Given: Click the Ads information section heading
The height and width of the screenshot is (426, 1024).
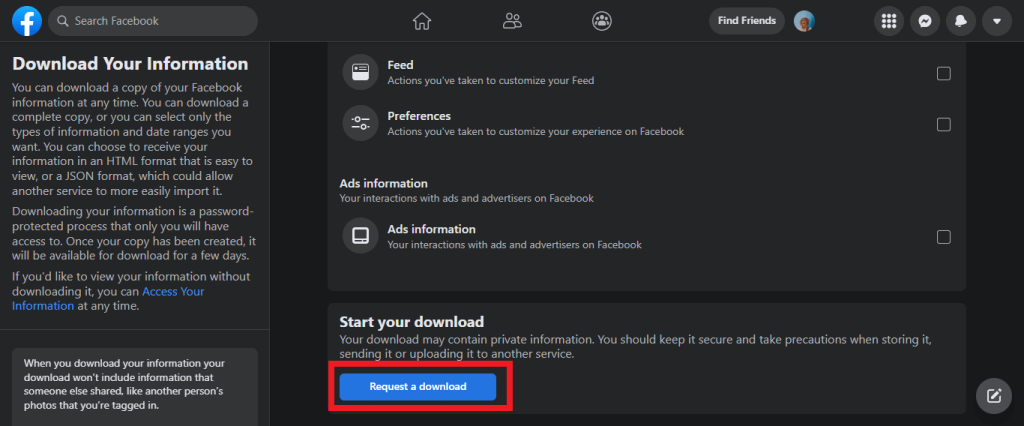Looking at the screenshot, I should pyautogui.click(x=383, y=184).
